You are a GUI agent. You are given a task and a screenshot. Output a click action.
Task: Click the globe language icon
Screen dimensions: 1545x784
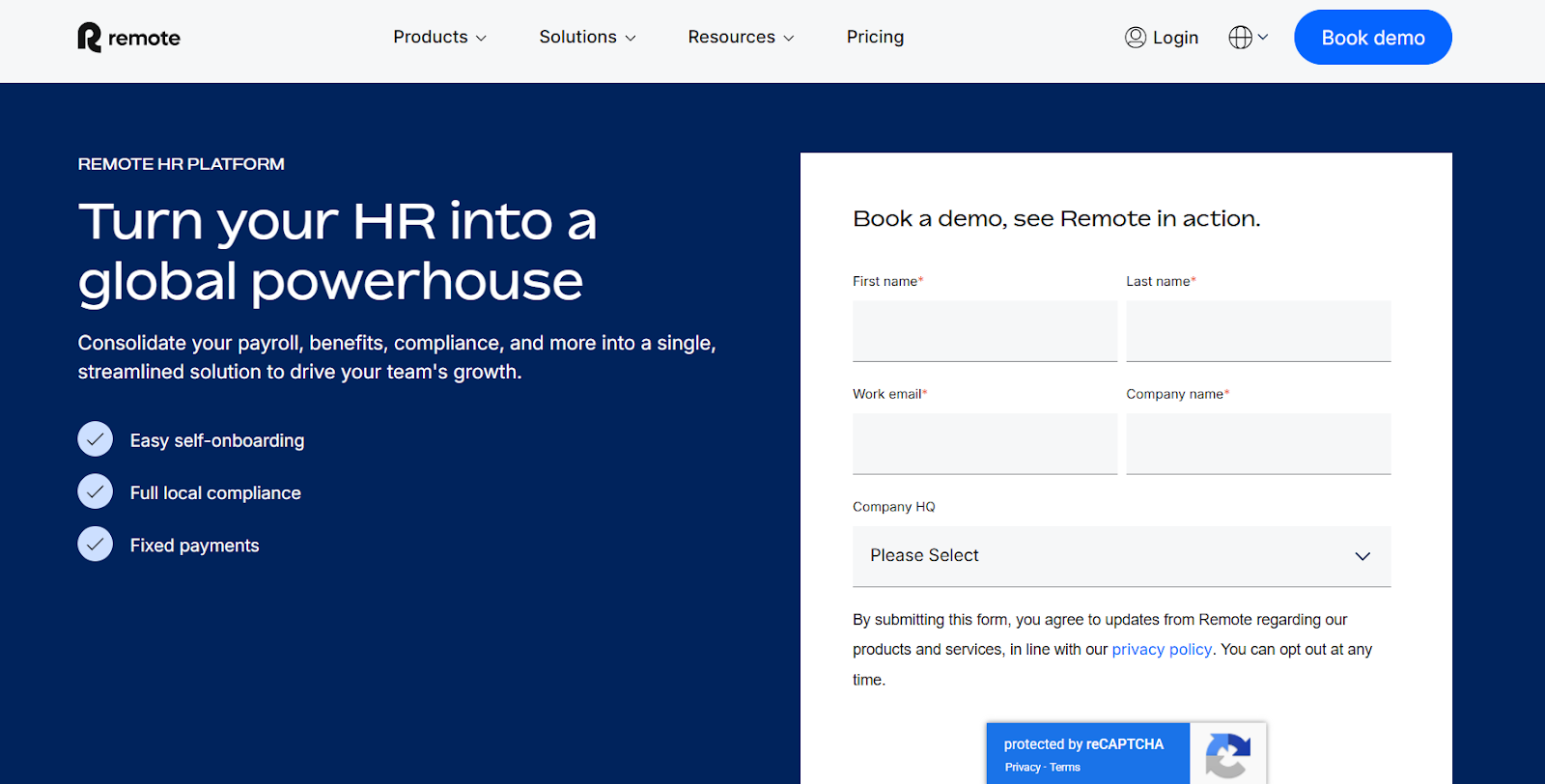pos(1240,38)
